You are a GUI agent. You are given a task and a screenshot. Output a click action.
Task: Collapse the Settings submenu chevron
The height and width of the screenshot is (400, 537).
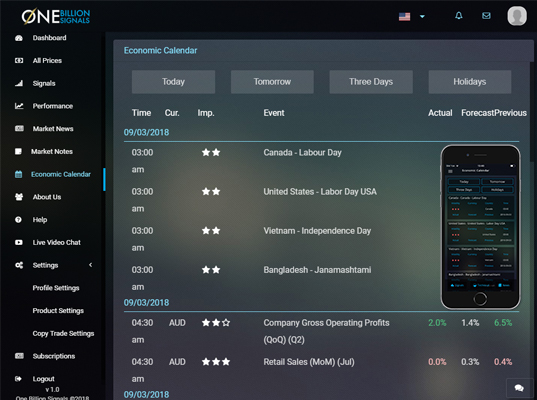pos(90,265)
